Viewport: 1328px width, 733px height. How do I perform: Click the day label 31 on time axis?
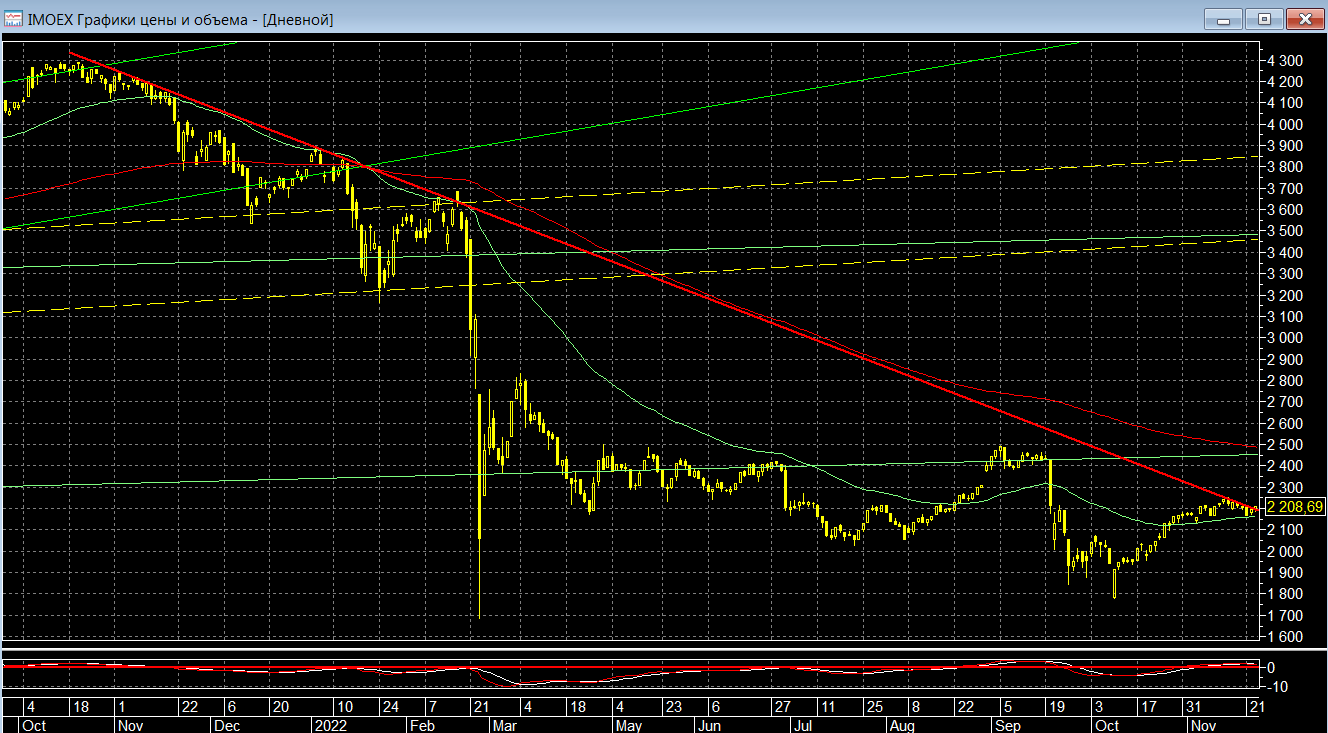(x=1194, y=707)
